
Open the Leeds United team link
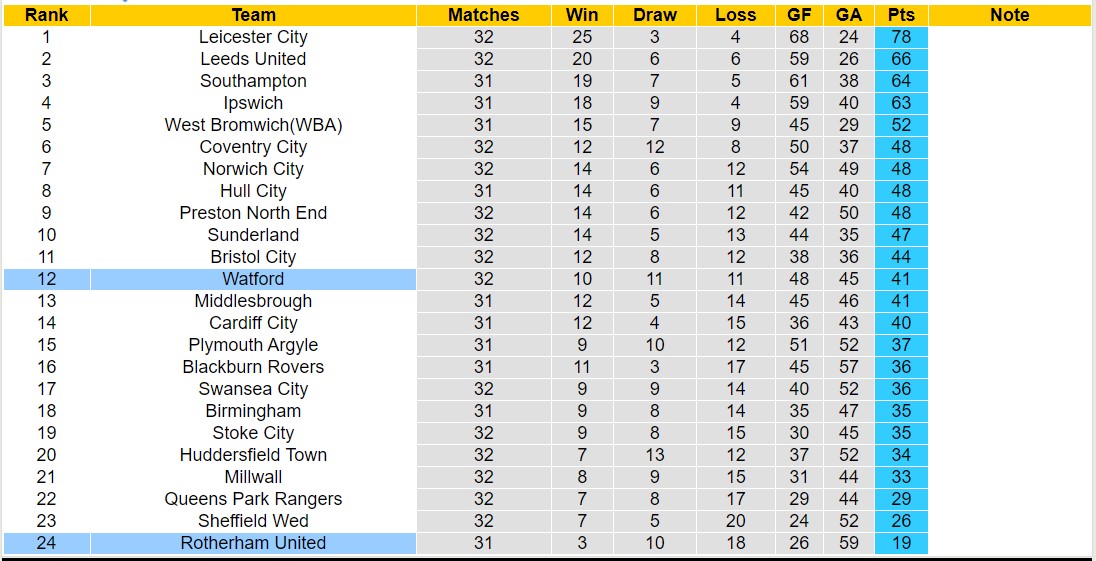click(x=253, y=59)
